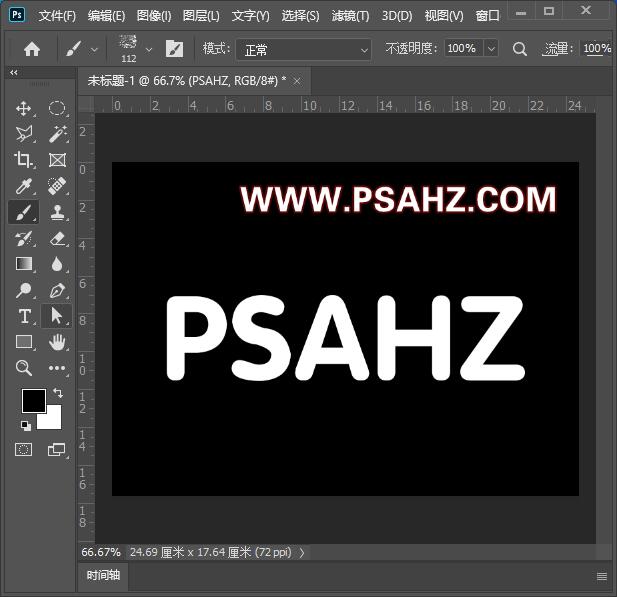Screen dimensions: 617x597
Task: Select the Move tool
Action: pos(24,108)
